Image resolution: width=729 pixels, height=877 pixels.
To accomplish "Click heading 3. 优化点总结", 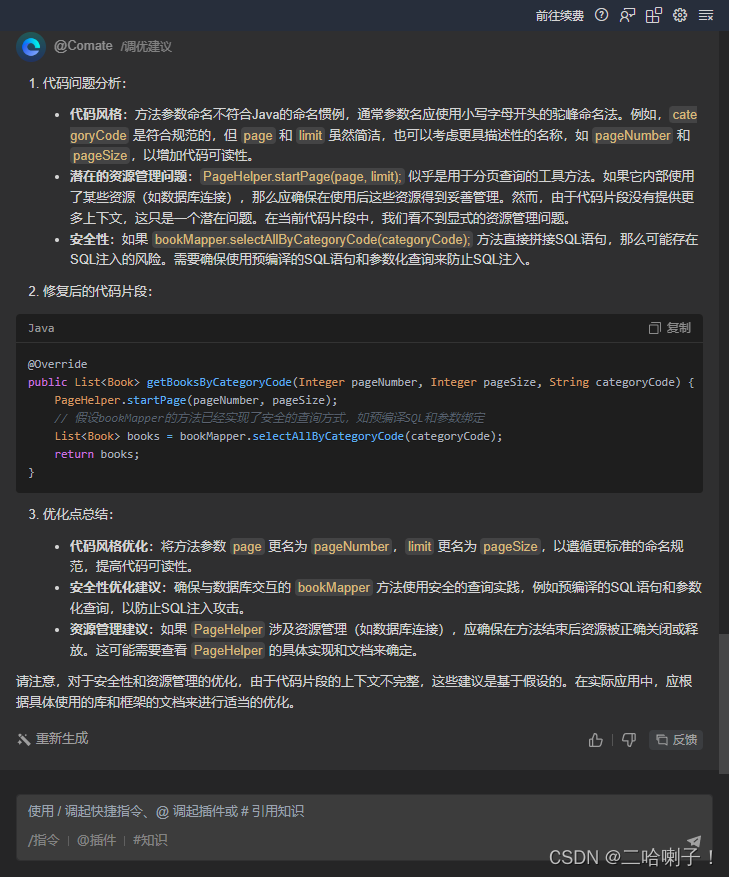I will 71,514.
